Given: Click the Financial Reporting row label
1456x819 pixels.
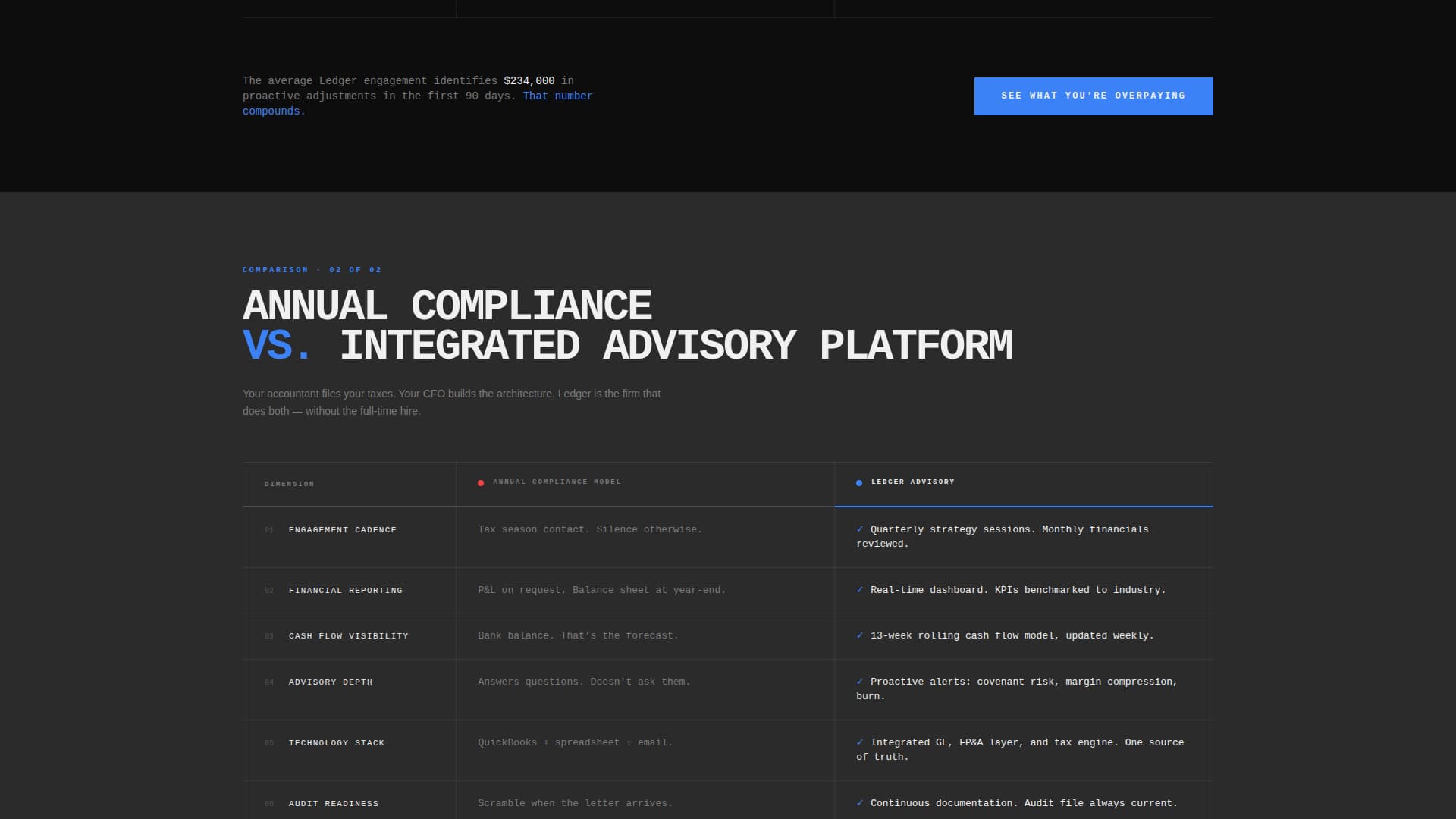Looking at the screenshot, I should [346, 591].
